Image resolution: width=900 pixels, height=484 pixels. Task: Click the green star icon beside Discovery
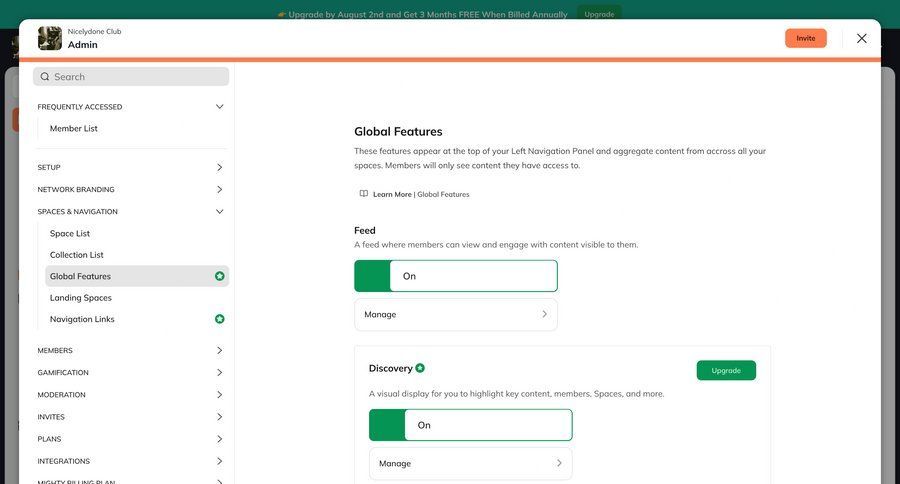[420, 368]
